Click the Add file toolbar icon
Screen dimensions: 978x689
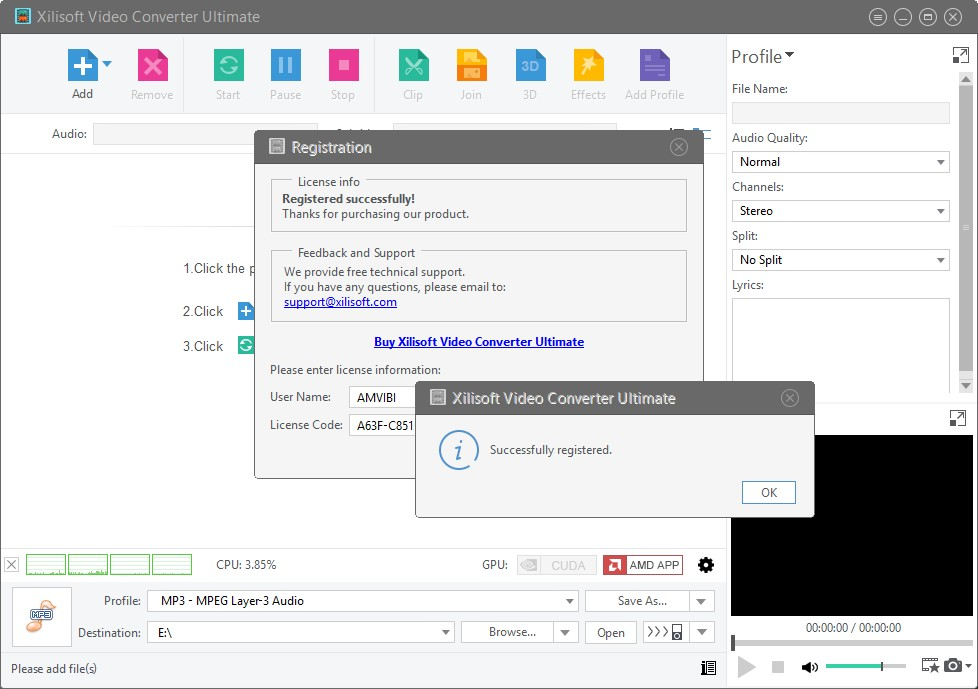coord(83,65)
